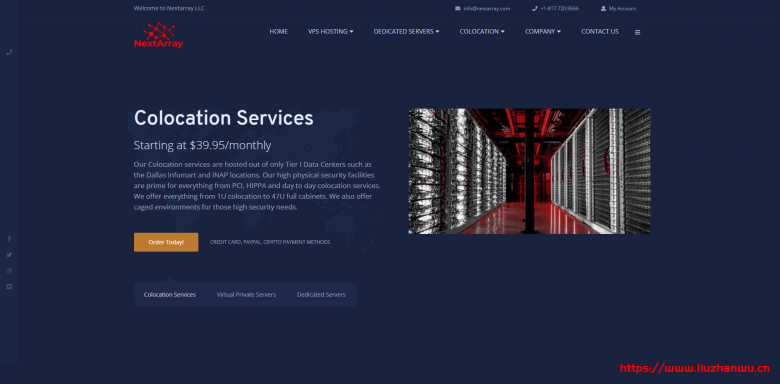Click the Starting at $39.95/monthly text
Image resolution: width=780 pixels, height=384 pixels.
(202, 145)
